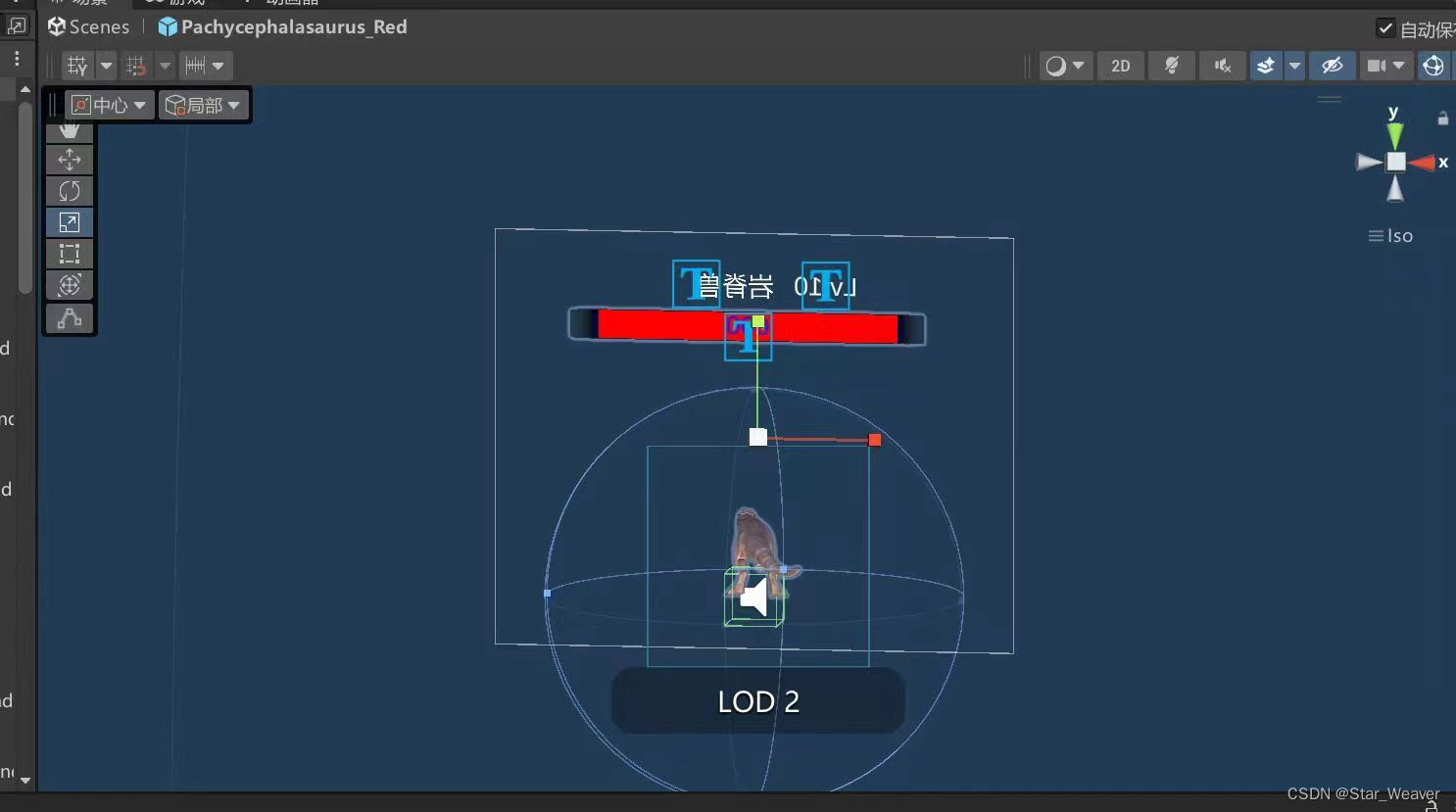Toggle Scene view lighting
The image size is (1456, 812).
tap(1172, 66)
